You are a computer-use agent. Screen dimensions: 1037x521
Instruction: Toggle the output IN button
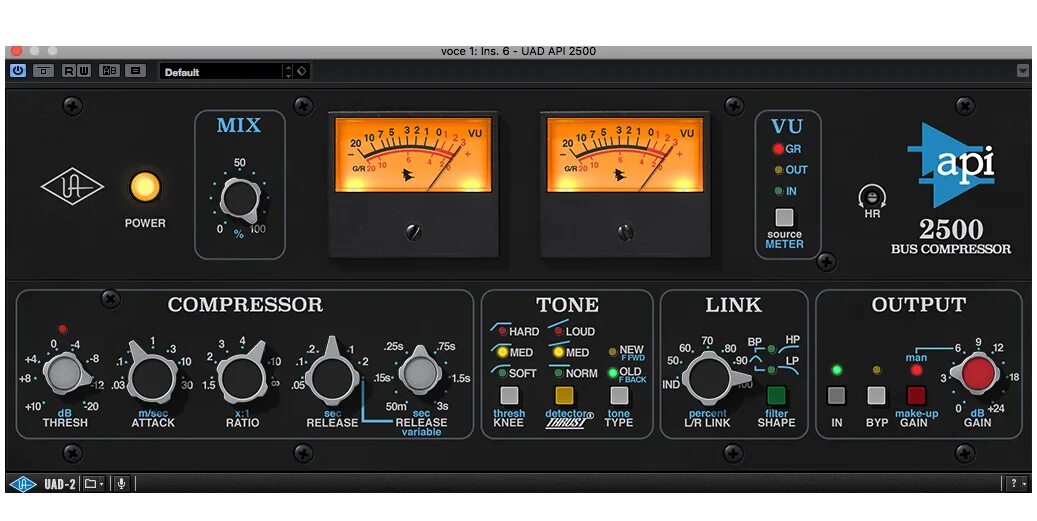pyautogui.click(x=837, y=395)
